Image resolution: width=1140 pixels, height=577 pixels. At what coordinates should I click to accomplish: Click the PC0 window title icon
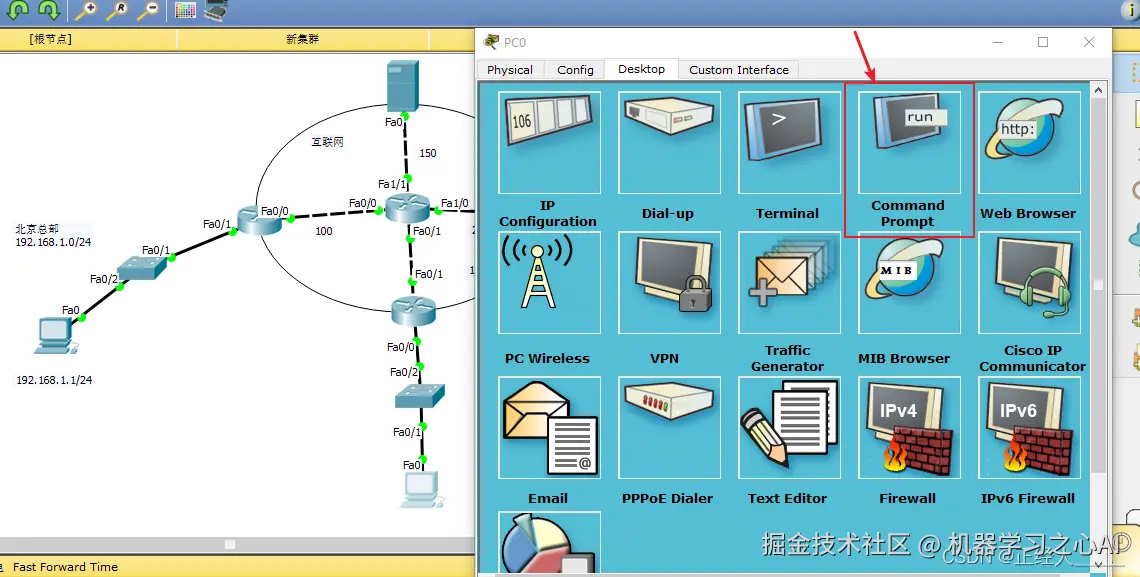[492, 41]
